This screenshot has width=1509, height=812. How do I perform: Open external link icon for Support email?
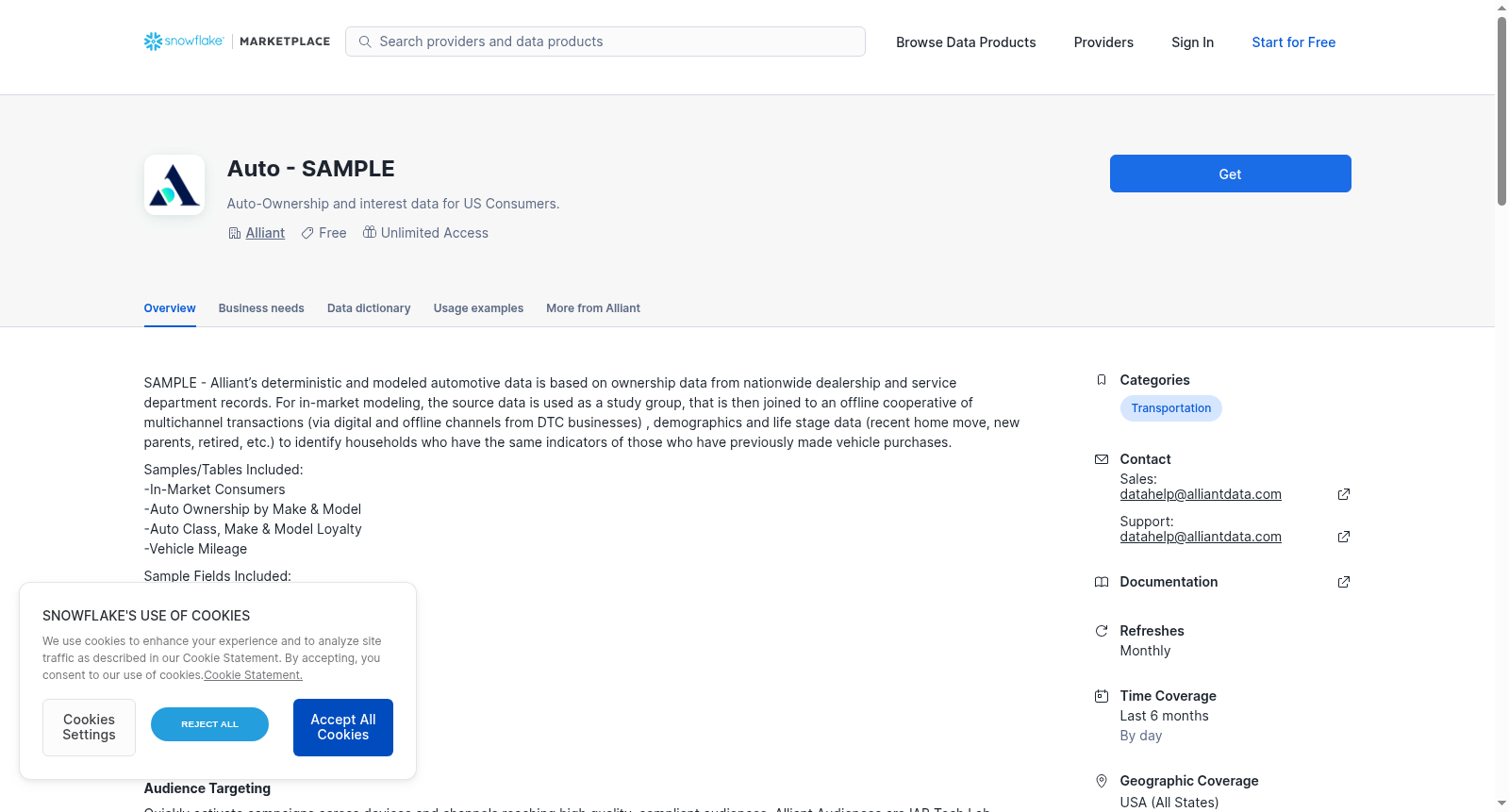(1344, 537)
